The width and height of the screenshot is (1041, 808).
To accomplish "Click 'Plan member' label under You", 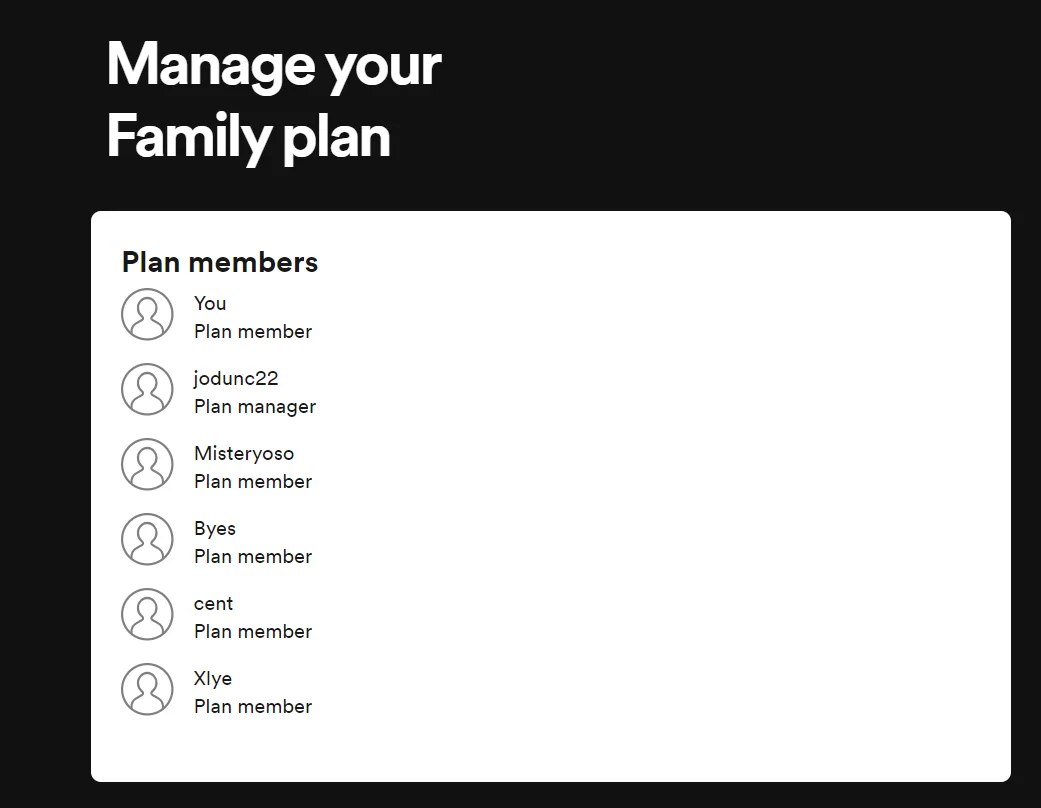I will [x=253, y=331].
